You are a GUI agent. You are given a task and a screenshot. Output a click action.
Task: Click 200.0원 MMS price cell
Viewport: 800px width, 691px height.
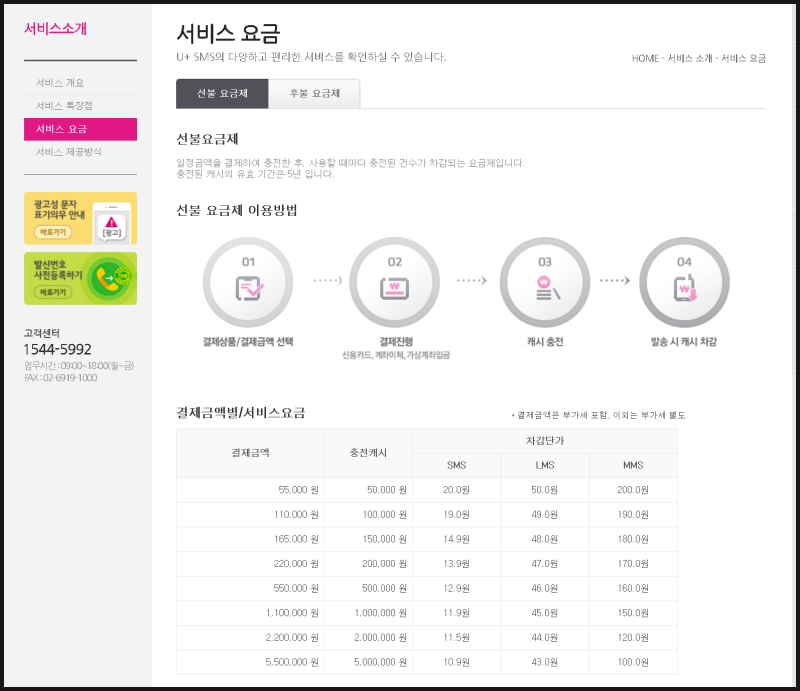tap(633, 490)
